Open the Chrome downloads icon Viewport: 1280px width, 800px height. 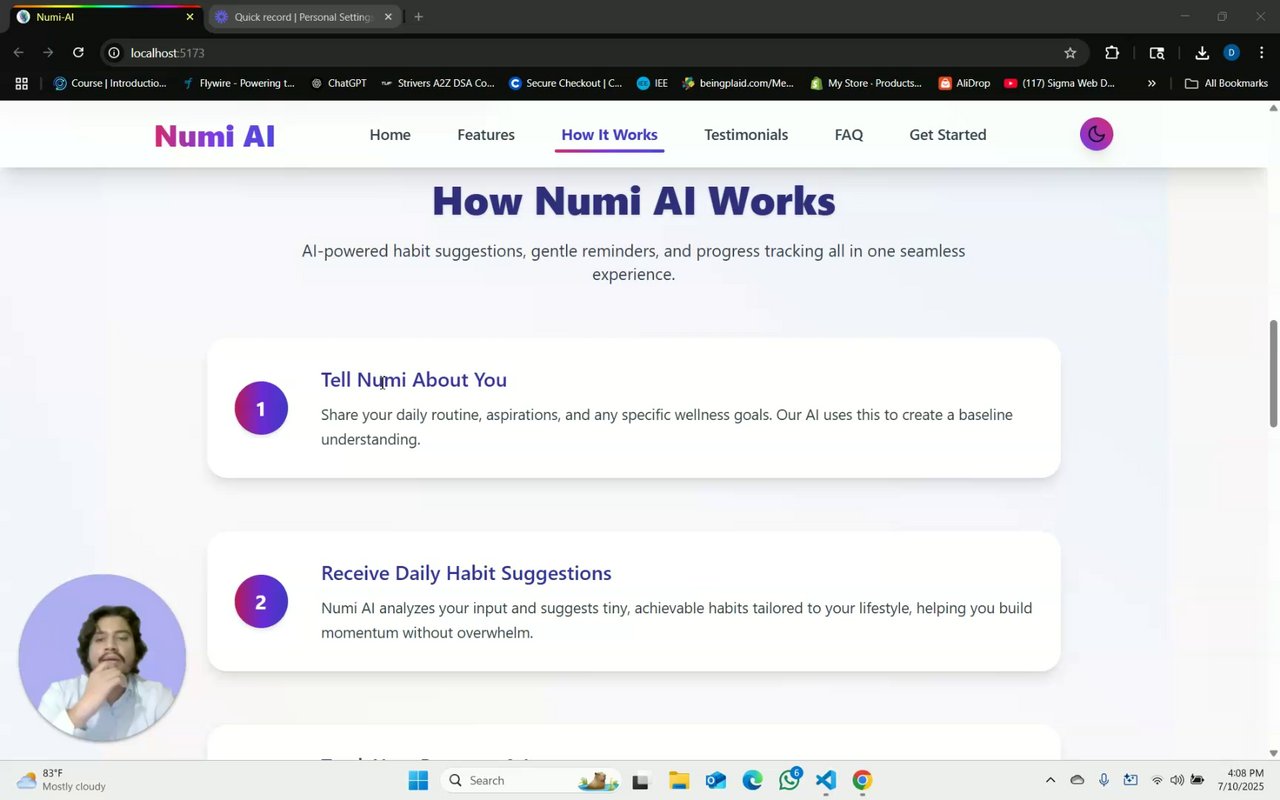(1202, 53)
